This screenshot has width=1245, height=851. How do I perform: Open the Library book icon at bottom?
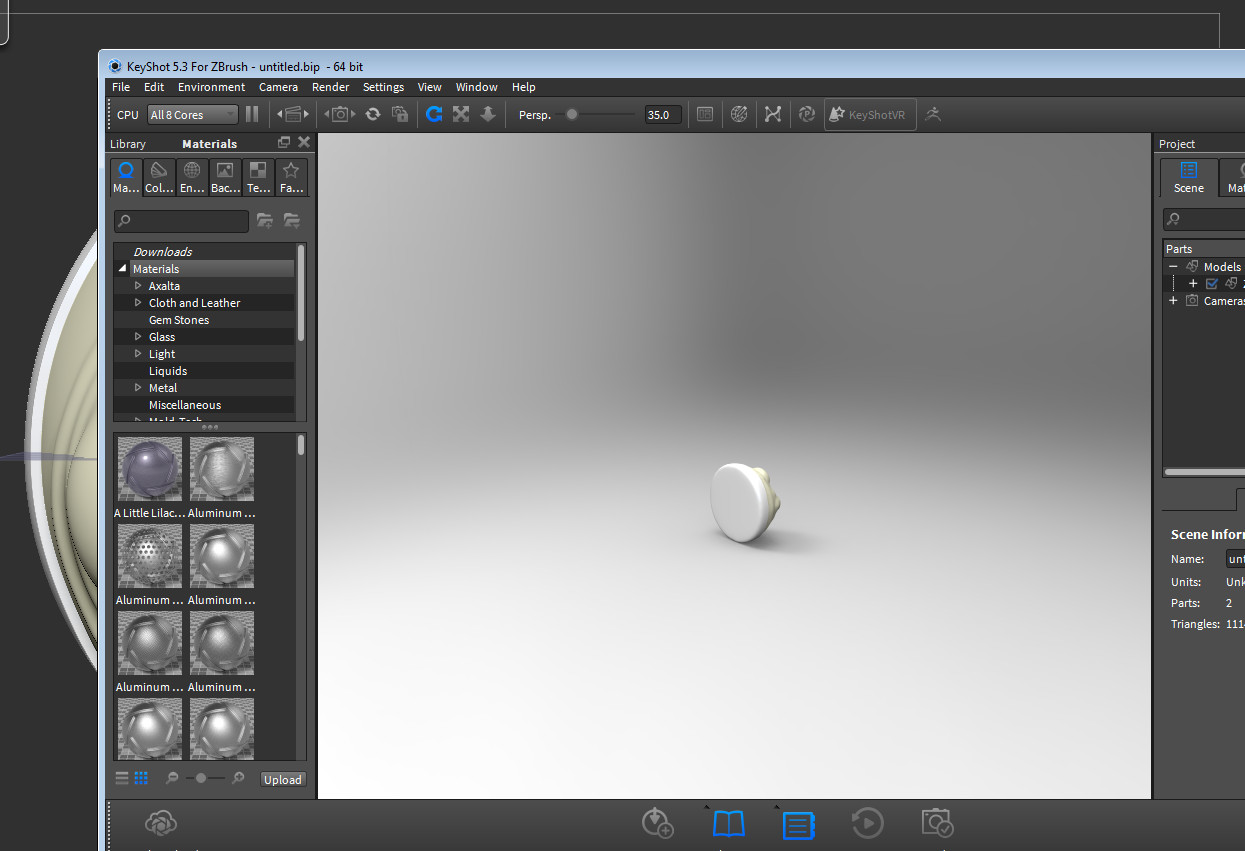tap(728, 823)
